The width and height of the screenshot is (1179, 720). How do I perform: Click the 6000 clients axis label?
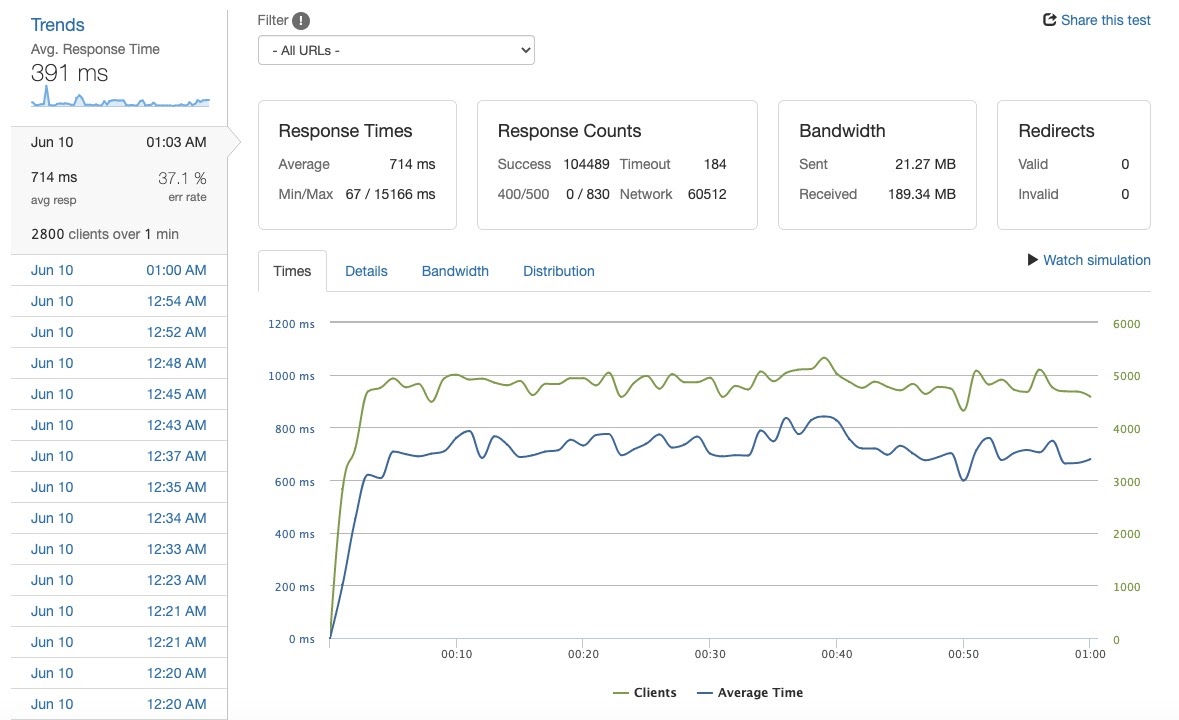point(1126,324)
